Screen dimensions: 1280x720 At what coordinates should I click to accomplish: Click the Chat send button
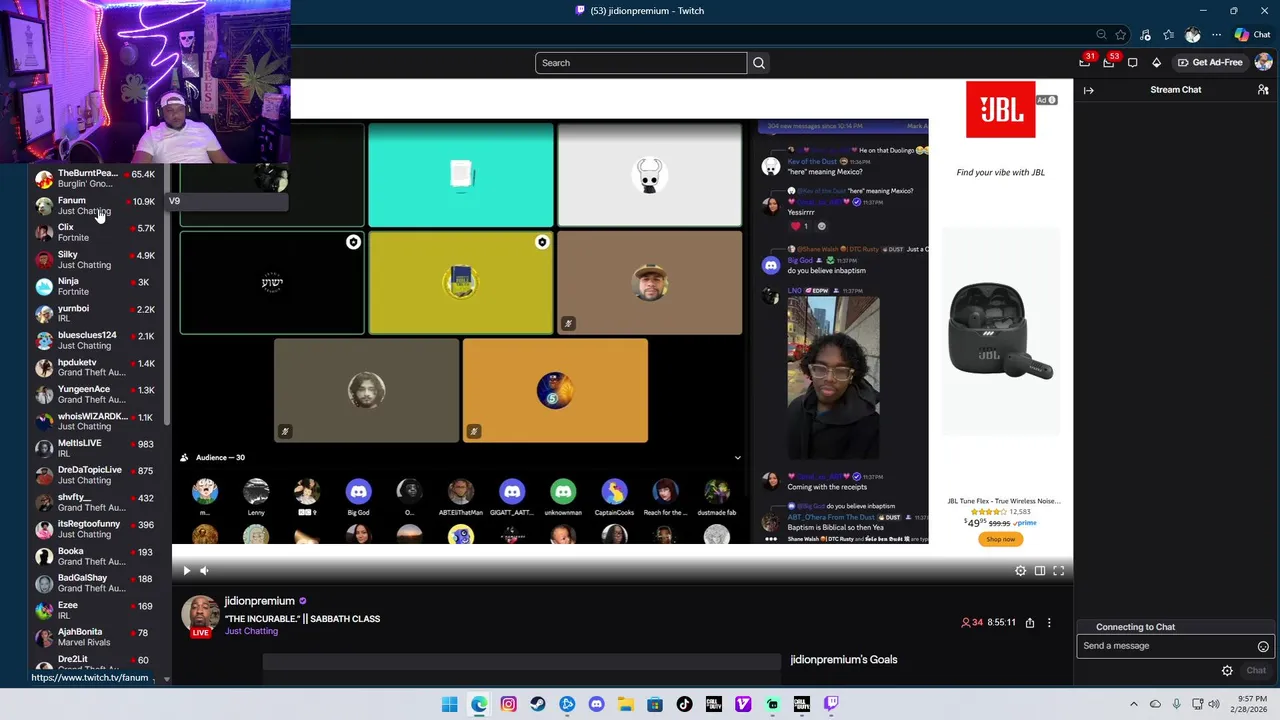[1256, 671]
